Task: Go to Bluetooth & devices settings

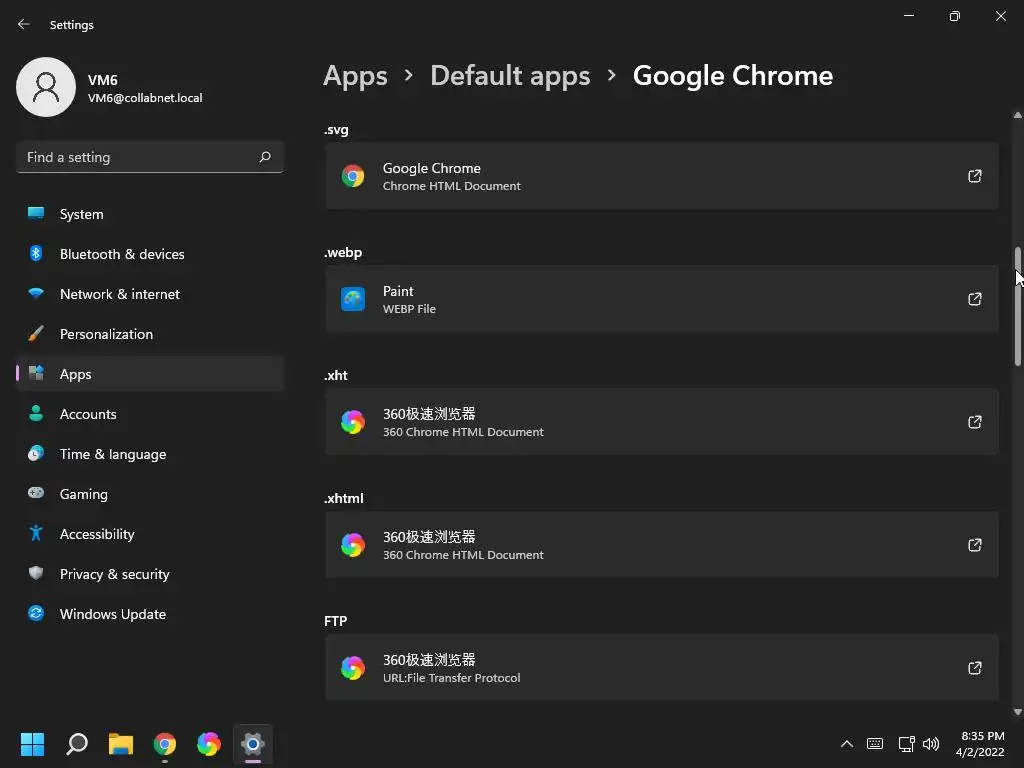Action: tap(122, 254)
